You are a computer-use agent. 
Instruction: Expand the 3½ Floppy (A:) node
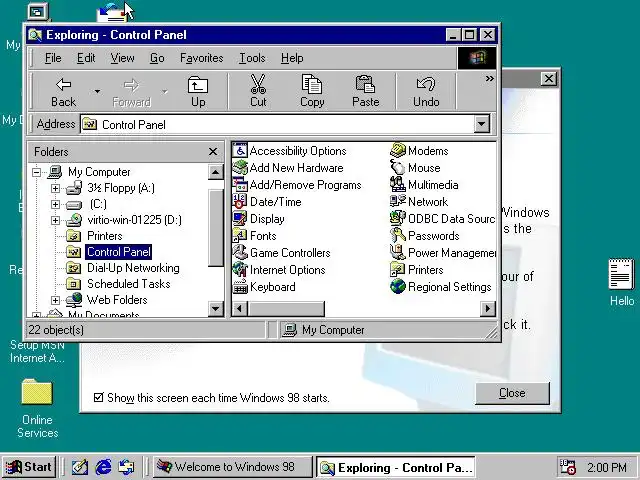56,188
